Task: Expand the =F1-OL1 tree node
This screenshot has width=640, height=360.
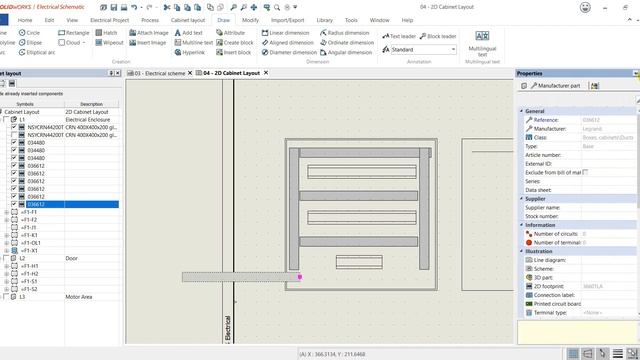Action: tap(7, 243)
